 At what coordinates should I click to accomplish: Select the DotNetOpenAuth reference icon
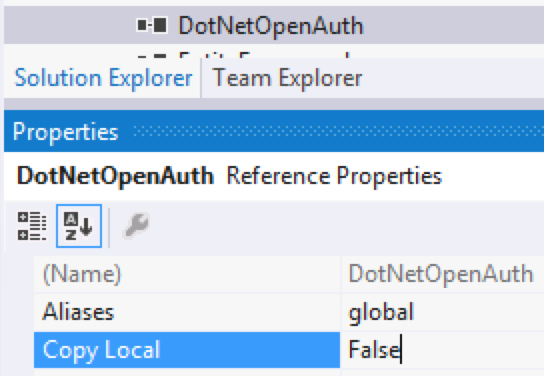pyautogui.click(x=152, y=25)
